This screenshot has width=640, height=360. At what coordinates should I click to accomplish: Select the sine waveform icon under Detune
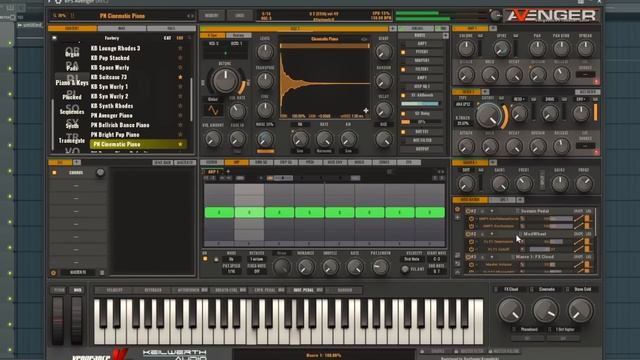click(213, 110)
